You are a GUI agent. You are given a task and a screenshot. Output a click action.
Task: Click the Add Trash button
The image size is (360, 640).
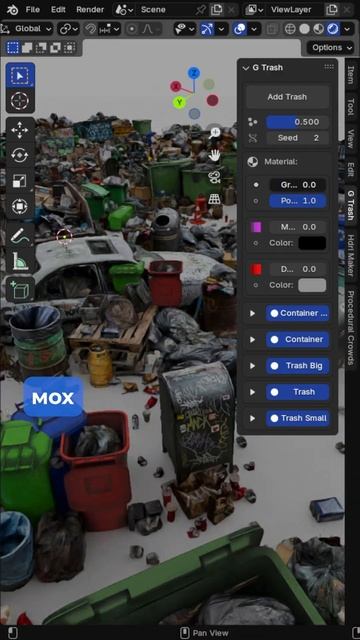tap(287, 97)
